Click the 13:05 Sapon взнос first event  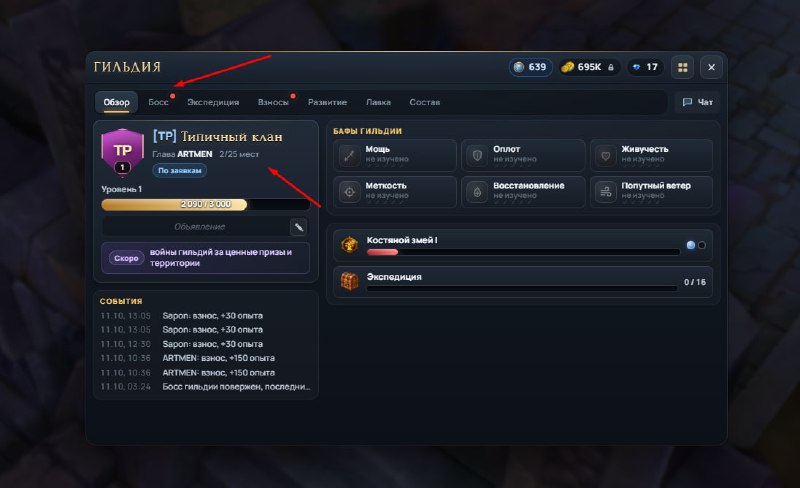coord(206,315)
